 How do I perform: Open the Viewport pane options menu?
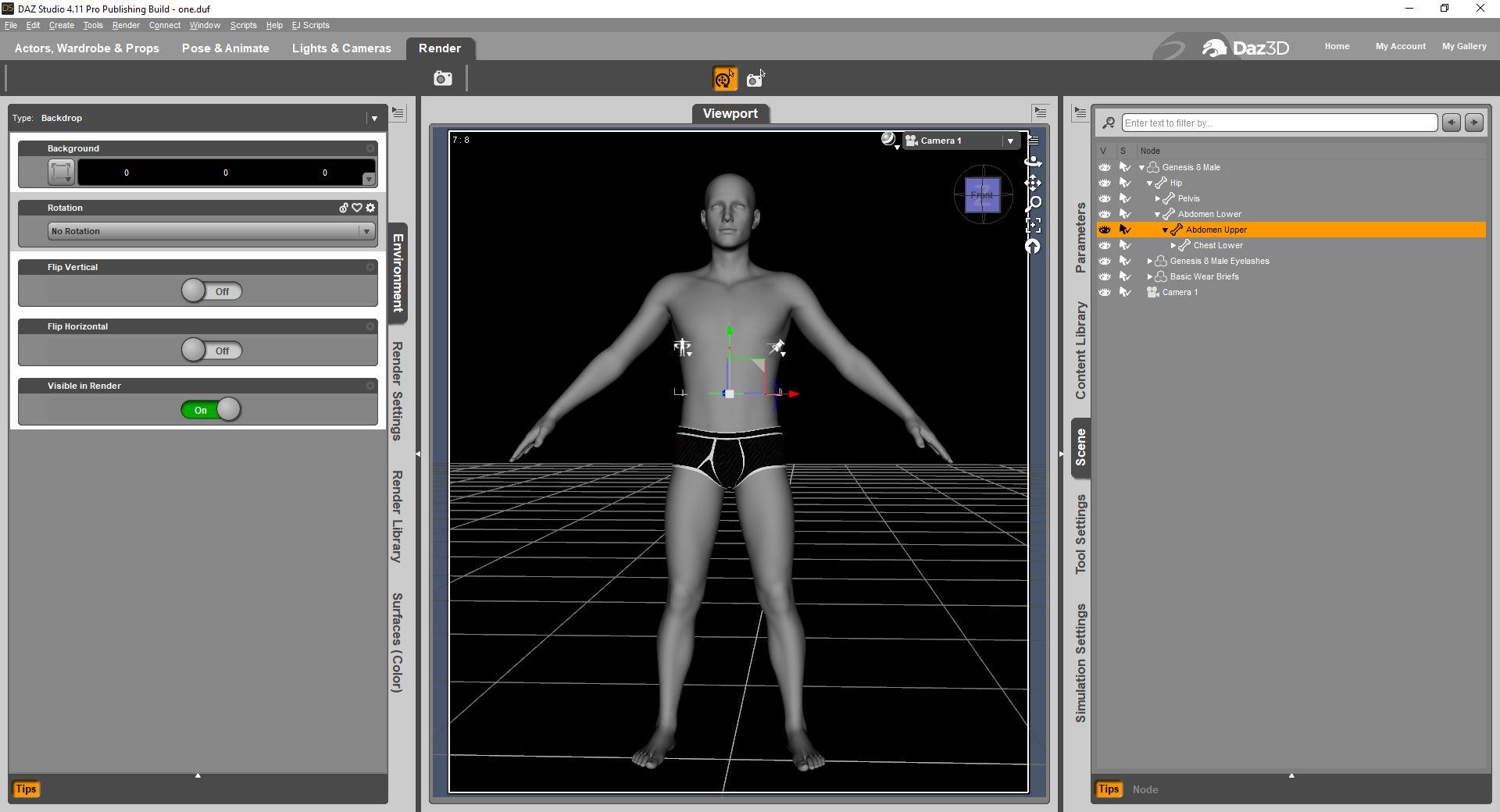(1040, 112)
